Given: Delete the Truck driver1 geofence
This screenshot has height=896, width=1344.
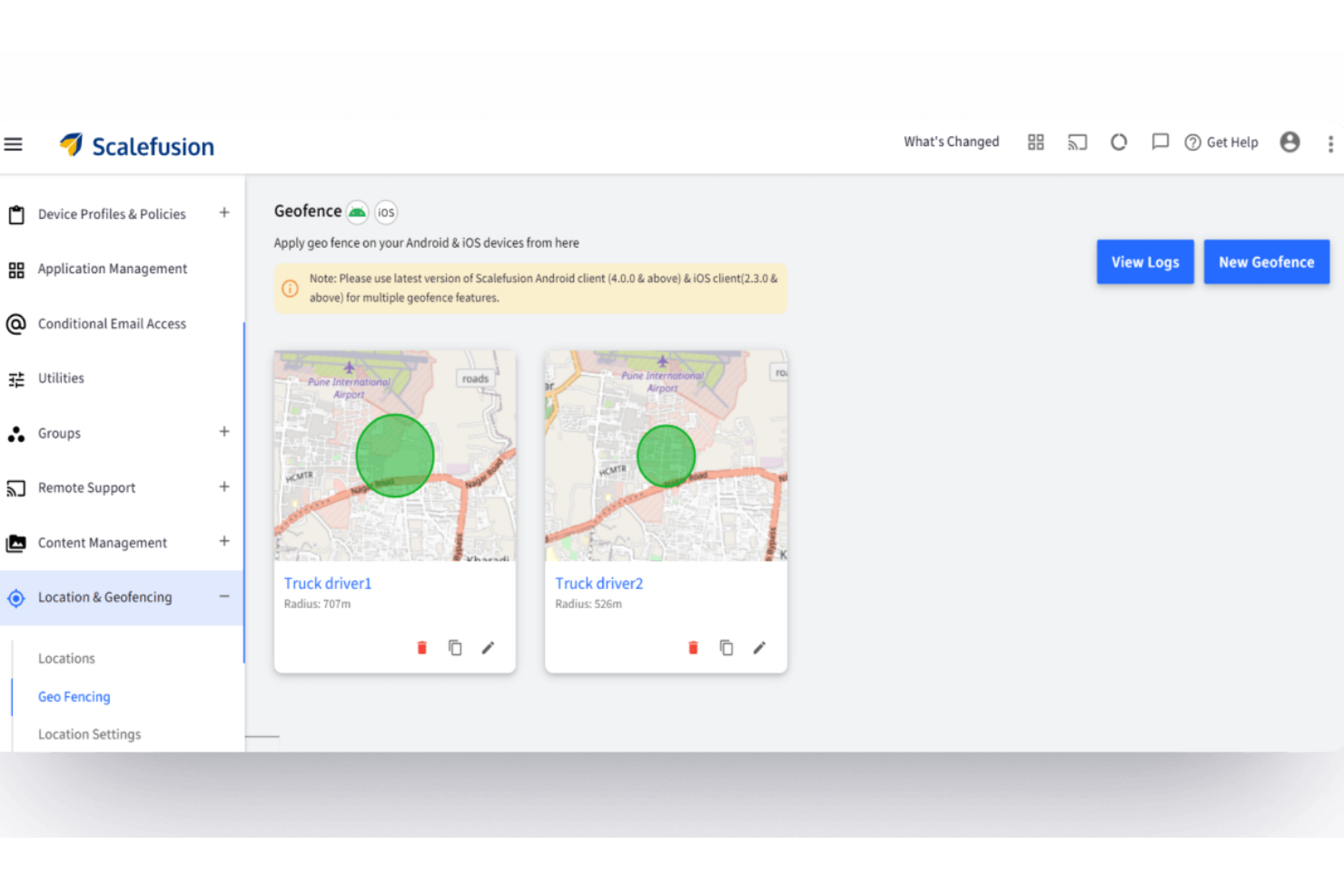Looking at the screenshot, I should click(x=421, y=647).
